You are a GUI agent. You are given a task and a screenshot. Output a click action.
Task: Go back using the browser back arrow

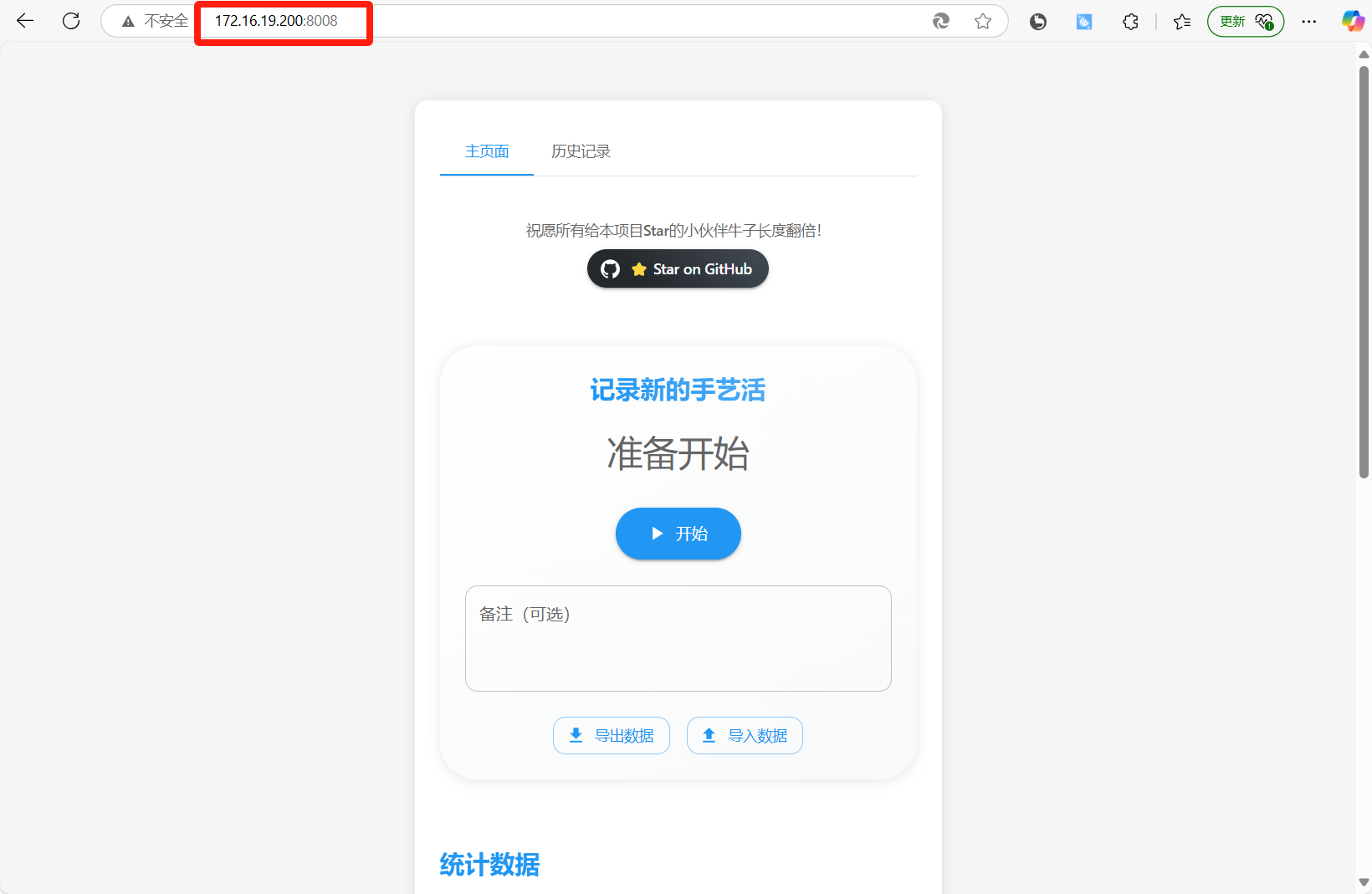pos(25,21)
